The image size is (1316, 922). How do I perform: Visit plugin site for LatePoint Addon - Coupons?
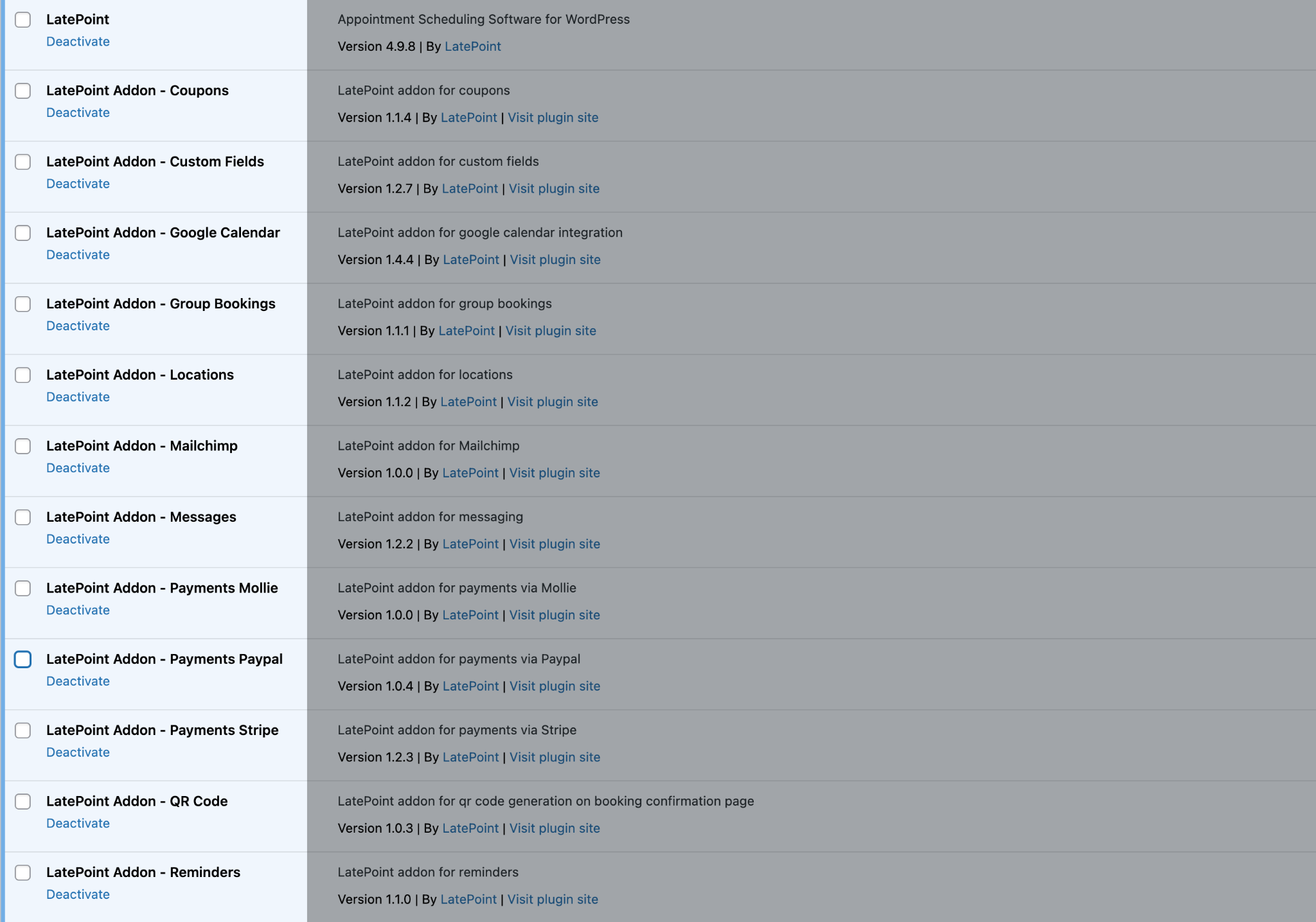click(x=554, y=116)
